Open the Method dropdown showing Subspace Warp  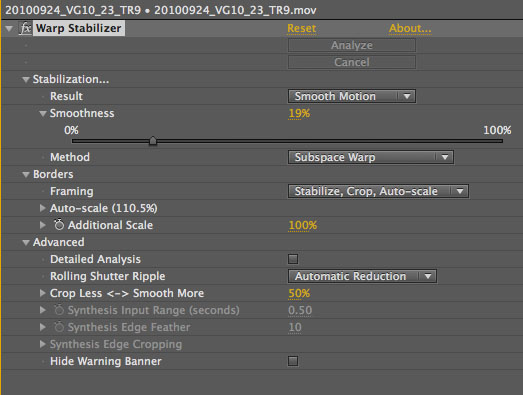pyautogui.click(x=371, y=157)
